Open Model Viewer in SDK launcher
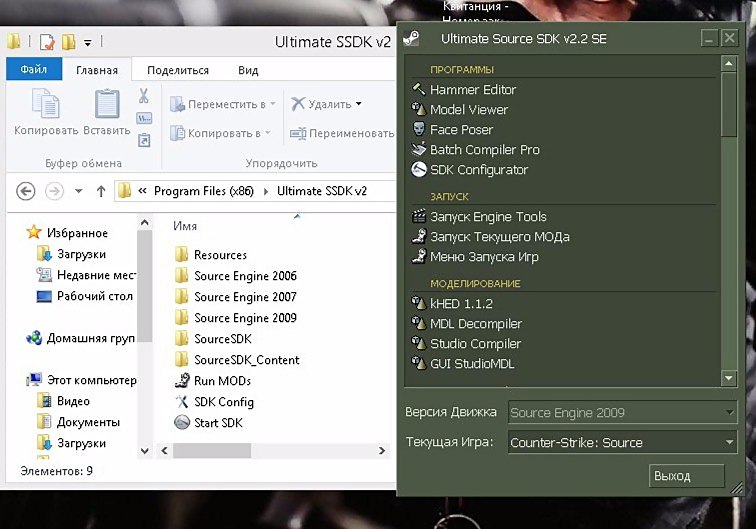Viewport: 756px width, 529px height. [459, 110]
